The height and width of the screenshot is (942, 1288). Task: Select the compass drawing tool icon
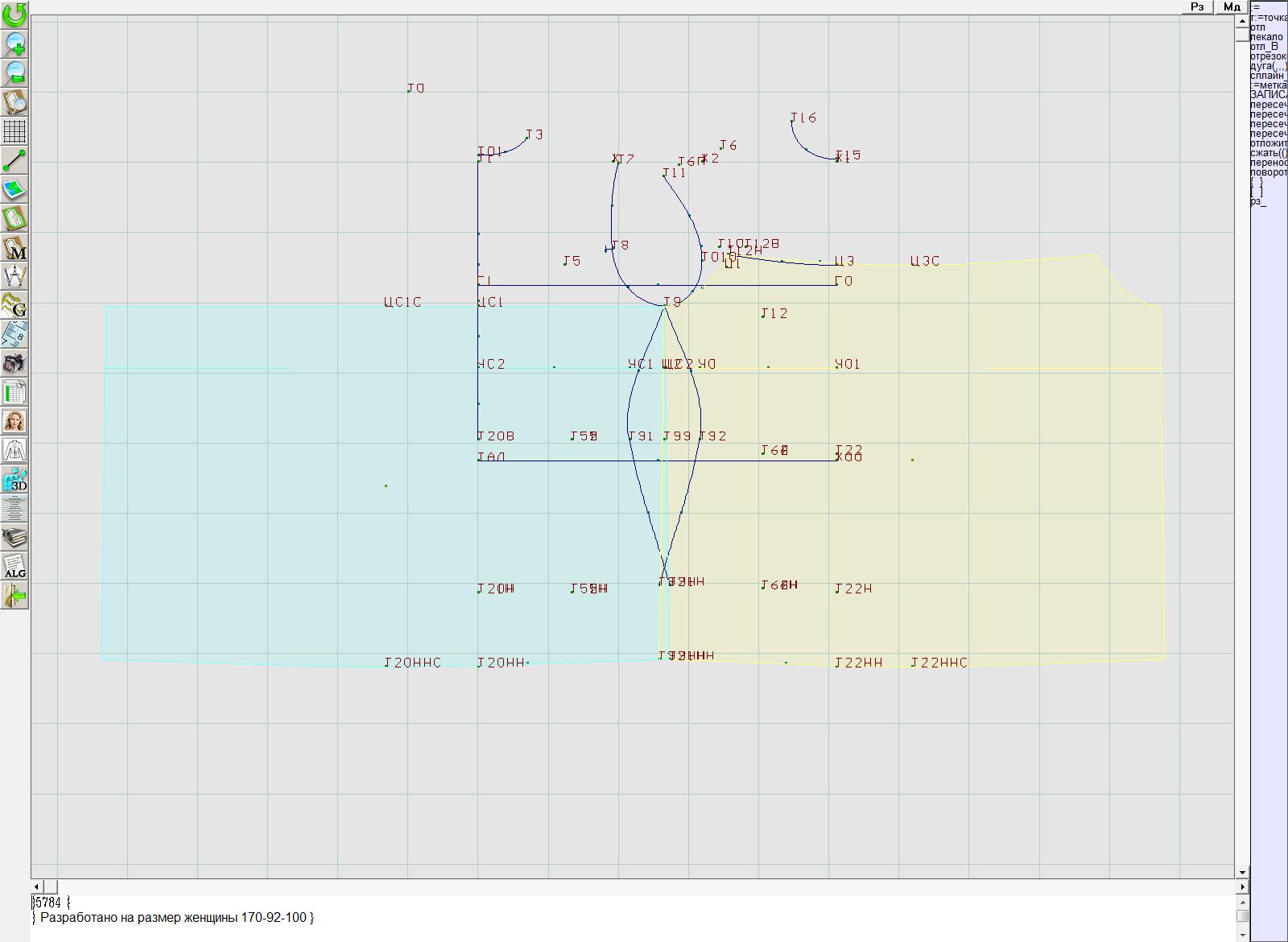click(14, 277)
